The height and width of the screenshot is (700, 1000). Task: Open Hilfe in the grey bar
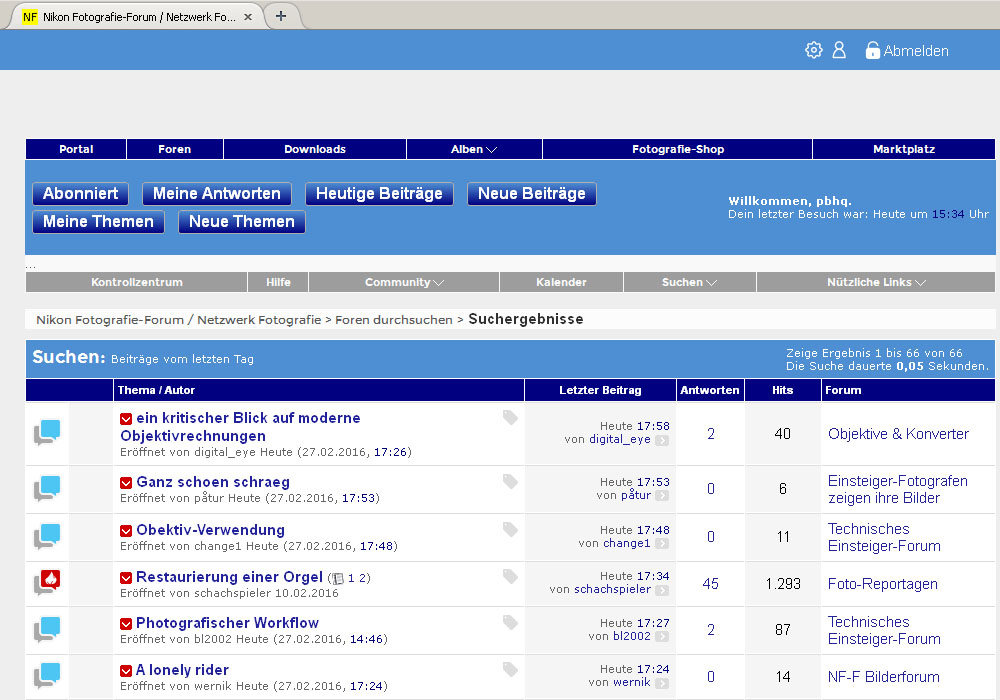[278, 282]
